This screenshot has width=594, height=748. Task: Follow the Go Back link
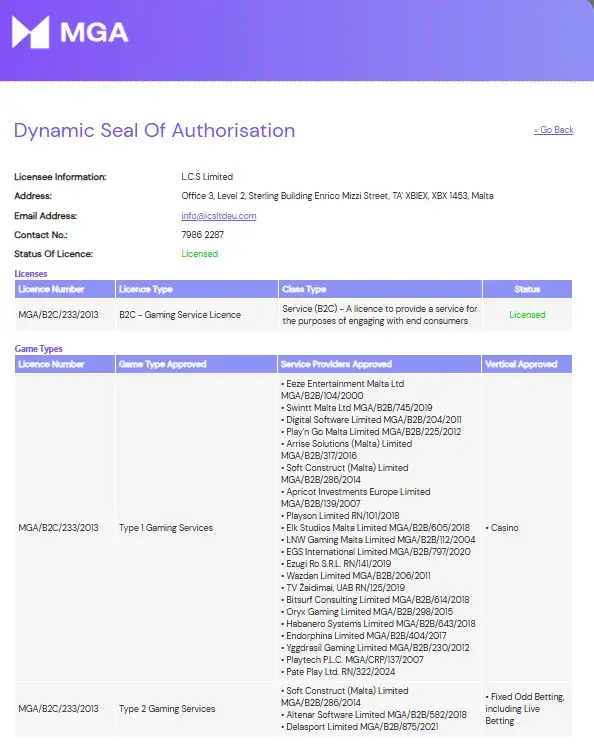click(x=553, y=130)
